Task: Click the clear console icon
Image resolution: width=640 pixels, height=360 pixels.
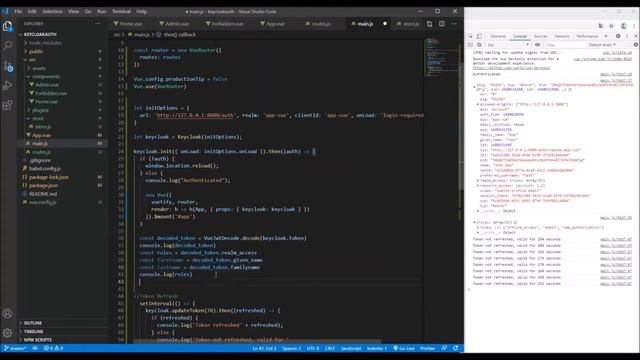Action: point(479,45)
